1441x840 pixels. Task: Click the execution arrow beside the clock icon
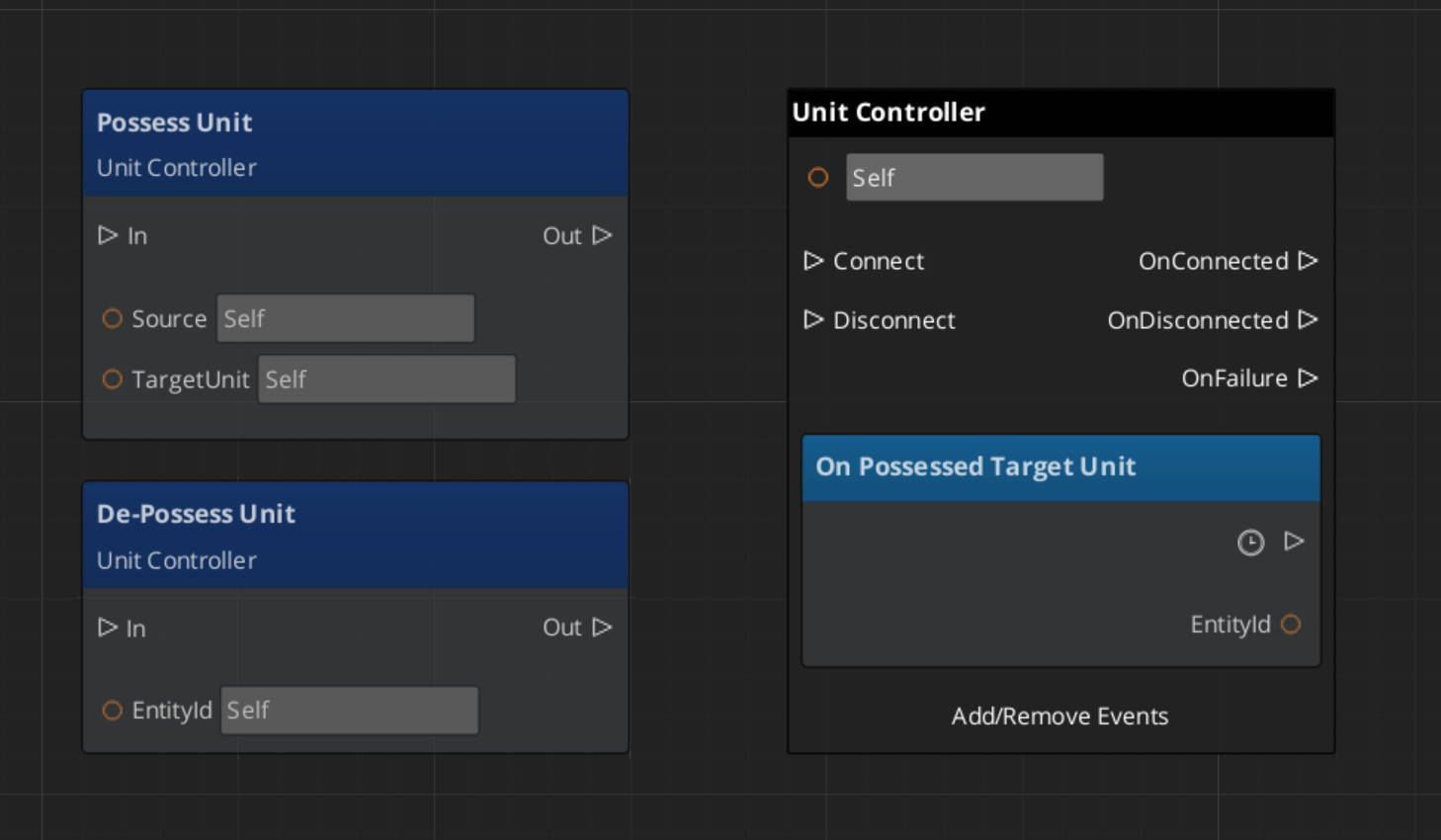coord(1294,542)
